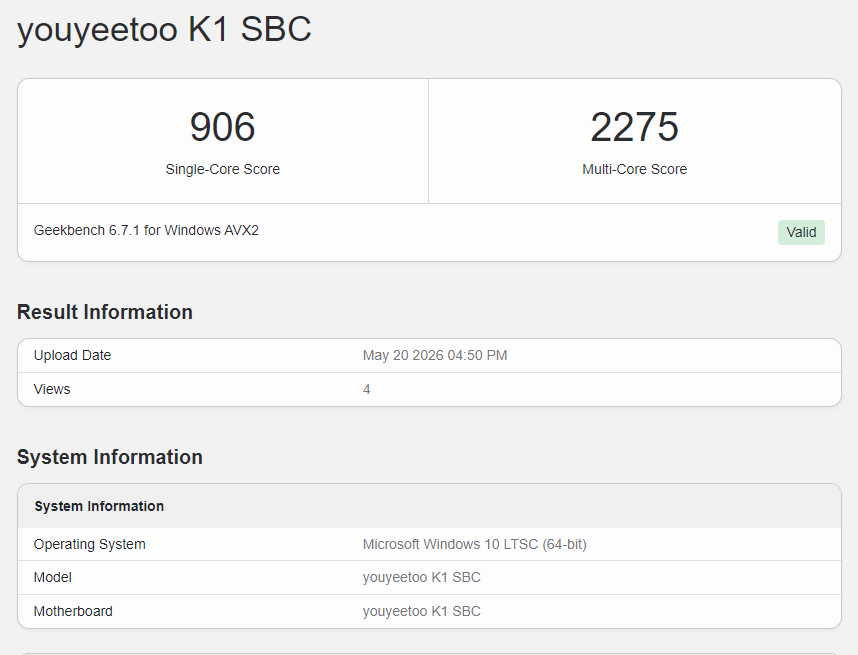Click the System Information table header row
Screen dimensions: 858x655
pyautogui.click(x=430, y=506)
